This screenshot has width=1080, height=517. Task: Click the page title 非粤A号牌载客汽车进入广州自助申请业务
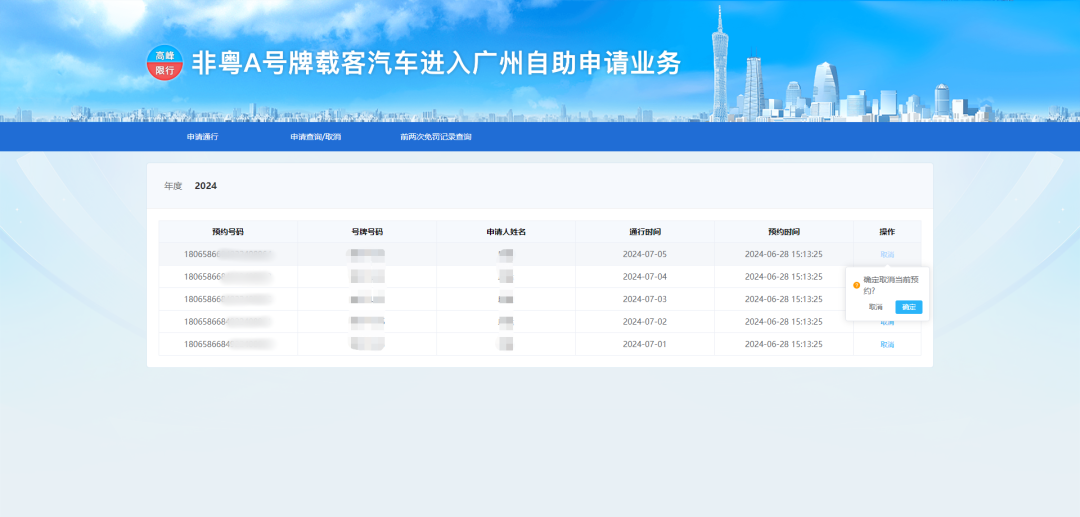(x=436, y=63)
